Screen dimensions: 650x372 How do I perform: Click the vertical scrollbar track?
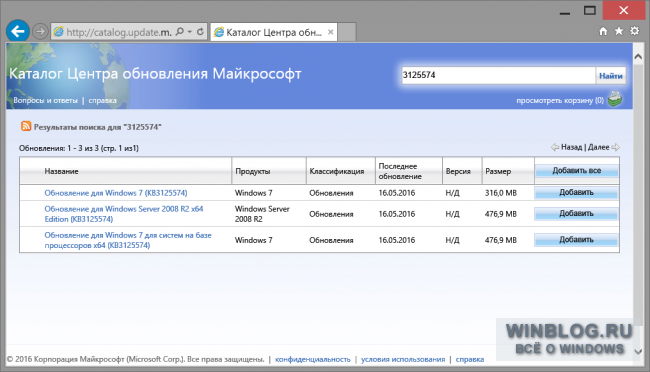point(638,203)
